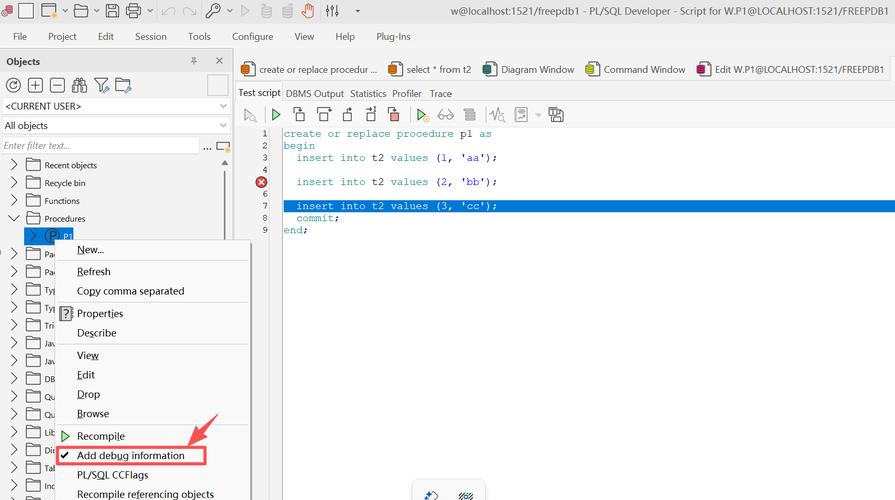
Task: Switch to the Statistics tab
Action: 368,94
